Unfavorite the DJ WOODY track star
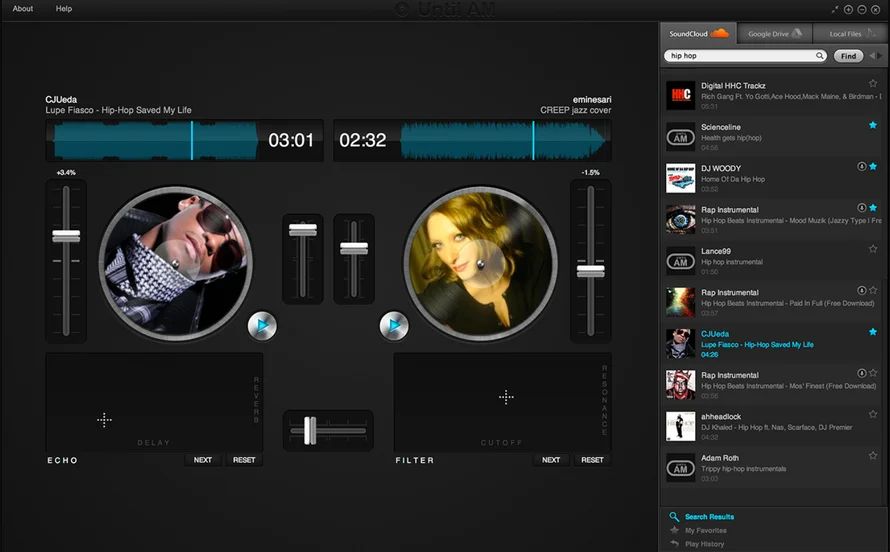This screenshot has height=552, width=890. coord(873,166)
